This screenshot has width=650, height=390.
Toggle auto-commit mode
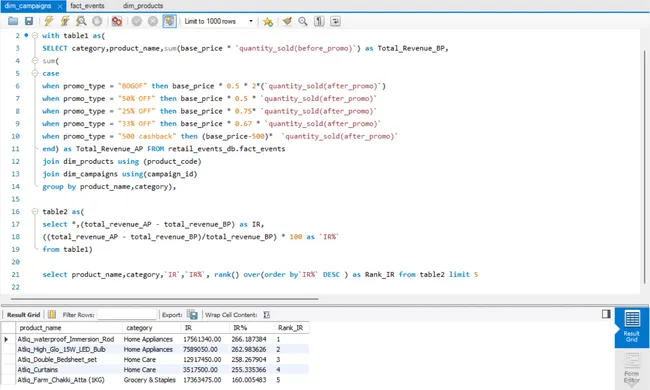[169, 21]
